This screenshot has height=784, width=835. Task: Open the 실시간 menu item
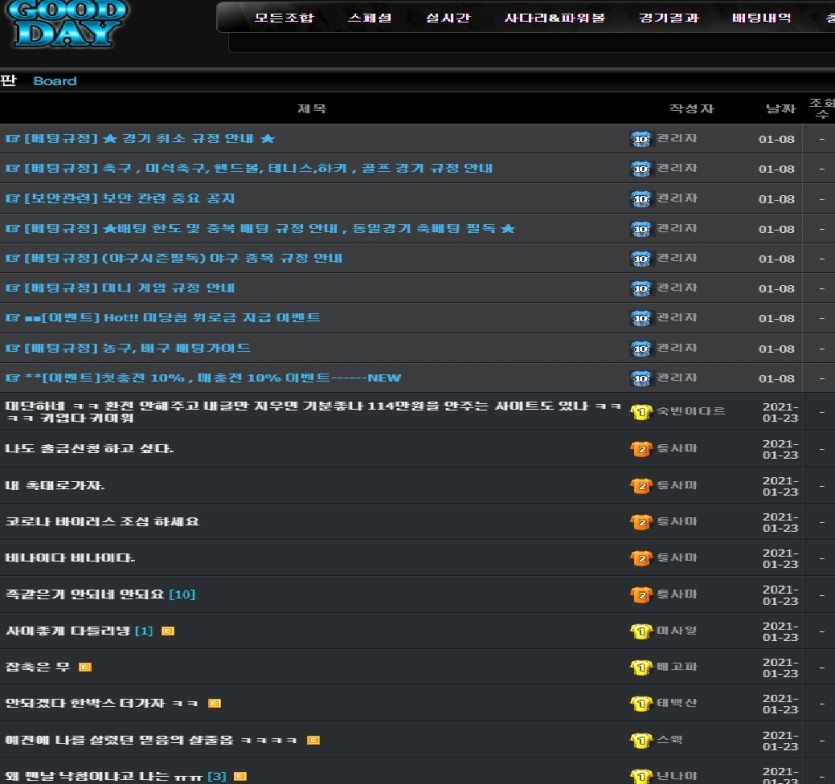tap(448, 18)
